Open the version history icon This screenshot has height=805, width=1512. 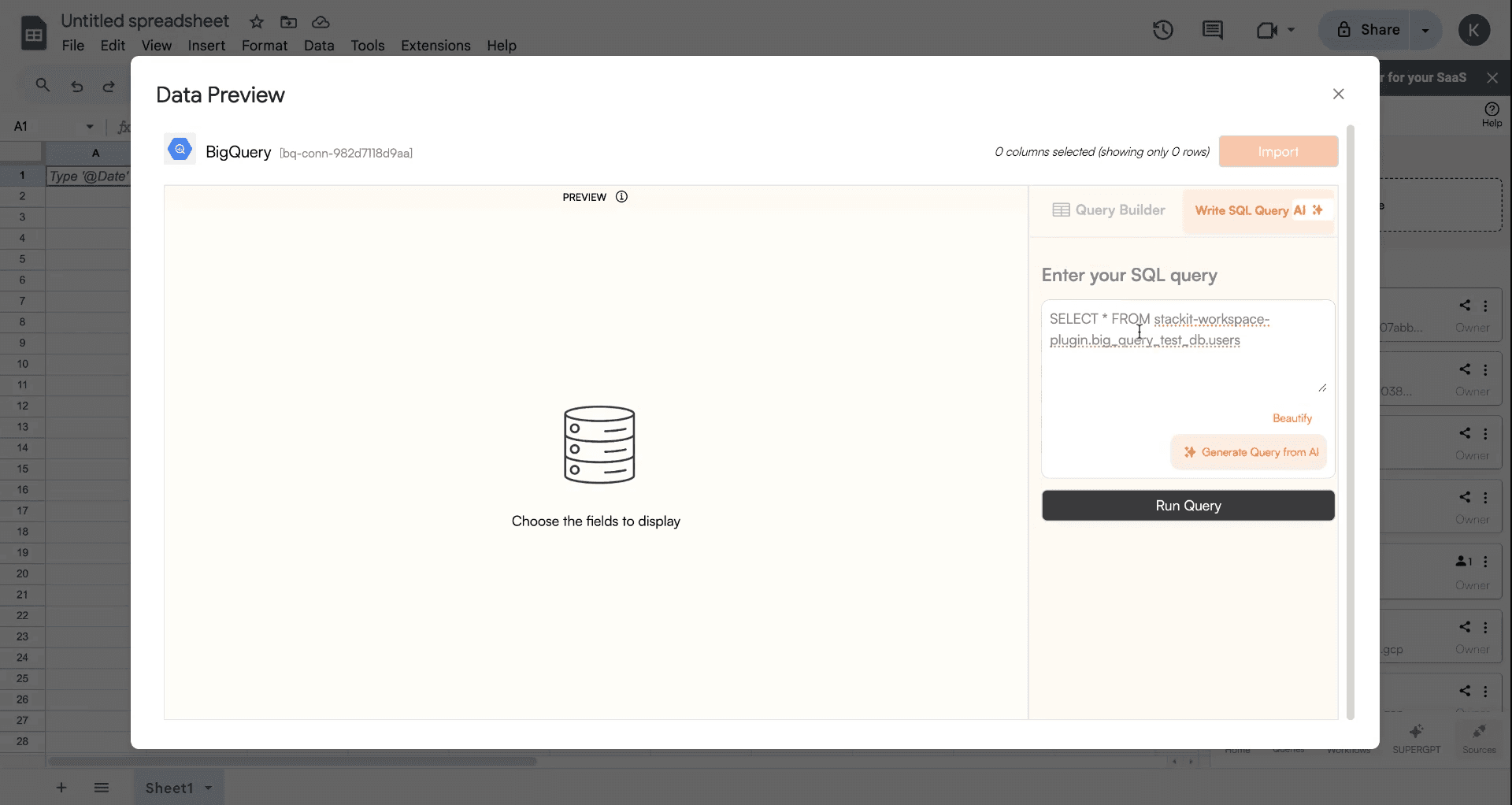tap(1163, 30)
